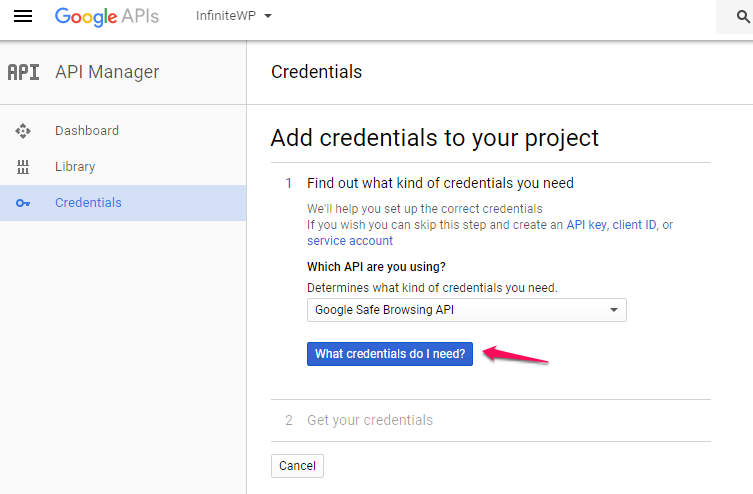This screenshot has width=753, height=494.
Task: Expand the Google Safe Browsing API dropdown
Action: (466, 310)
